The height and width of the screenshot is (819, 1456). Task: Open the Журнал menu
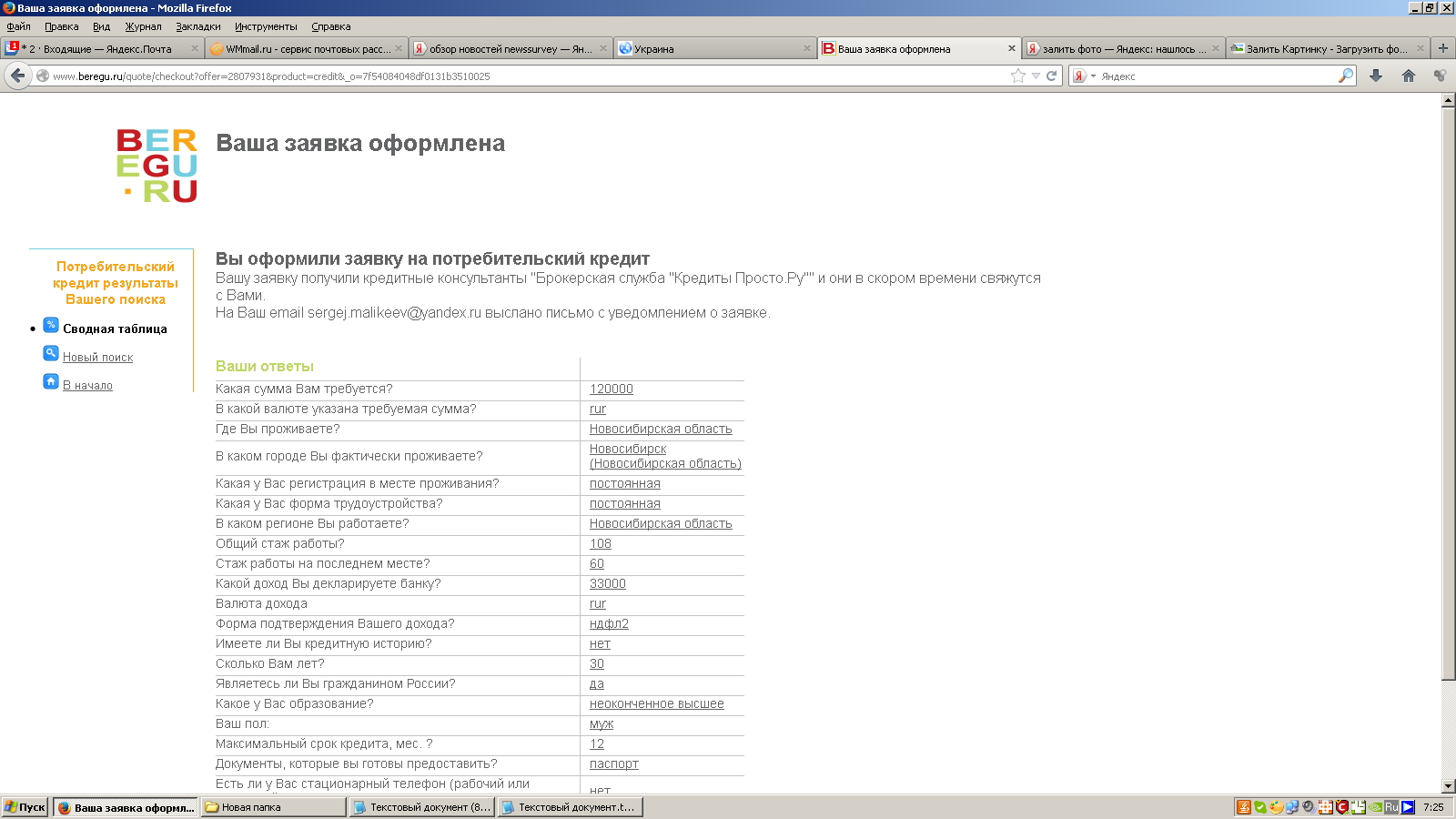[x=143, y=26]
